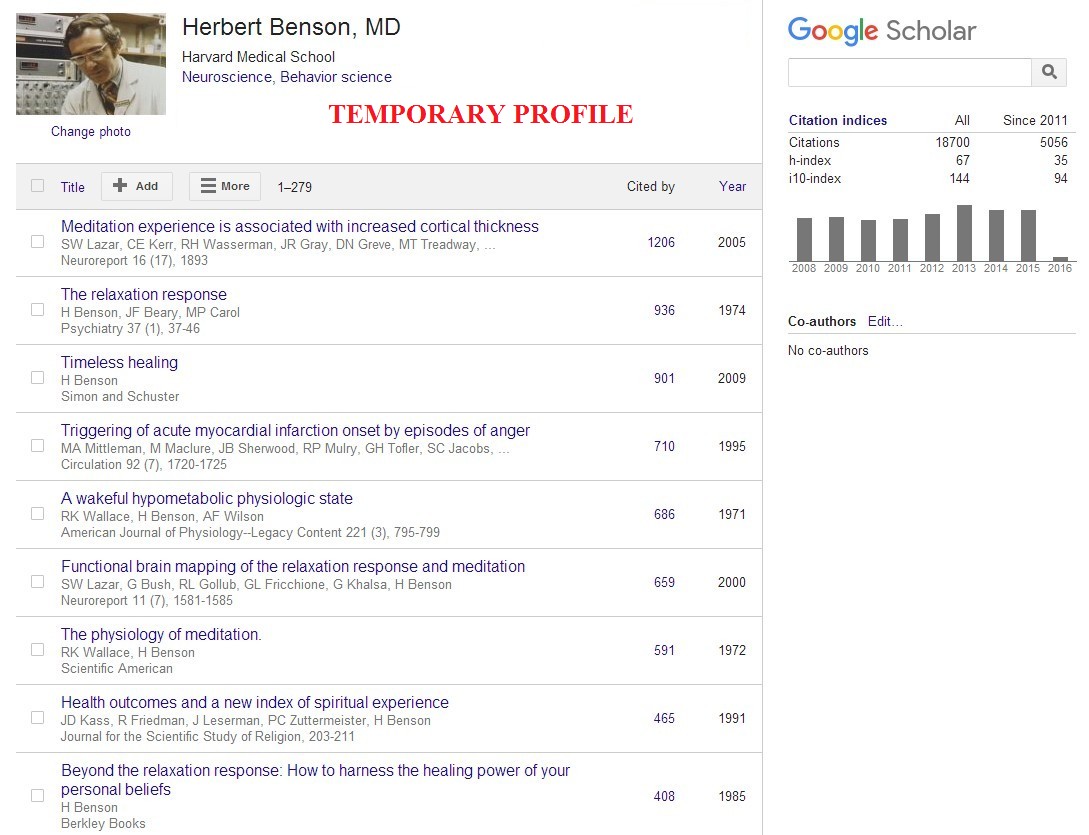Screen dimensions: 1089x835
Task: Click the year 2005 cell
Action: (732, 242)
